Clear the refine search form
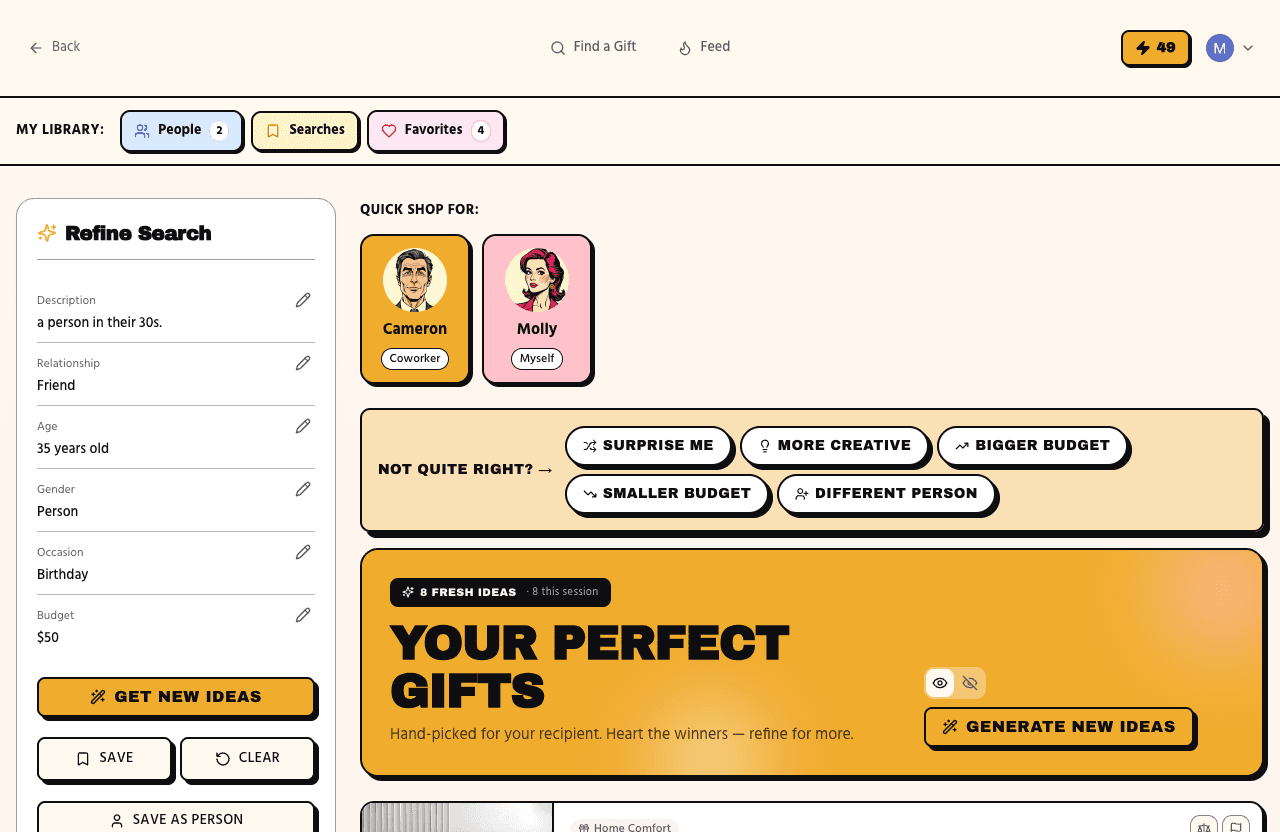Screen dimensions: 1280x832 tap(248, 758)
